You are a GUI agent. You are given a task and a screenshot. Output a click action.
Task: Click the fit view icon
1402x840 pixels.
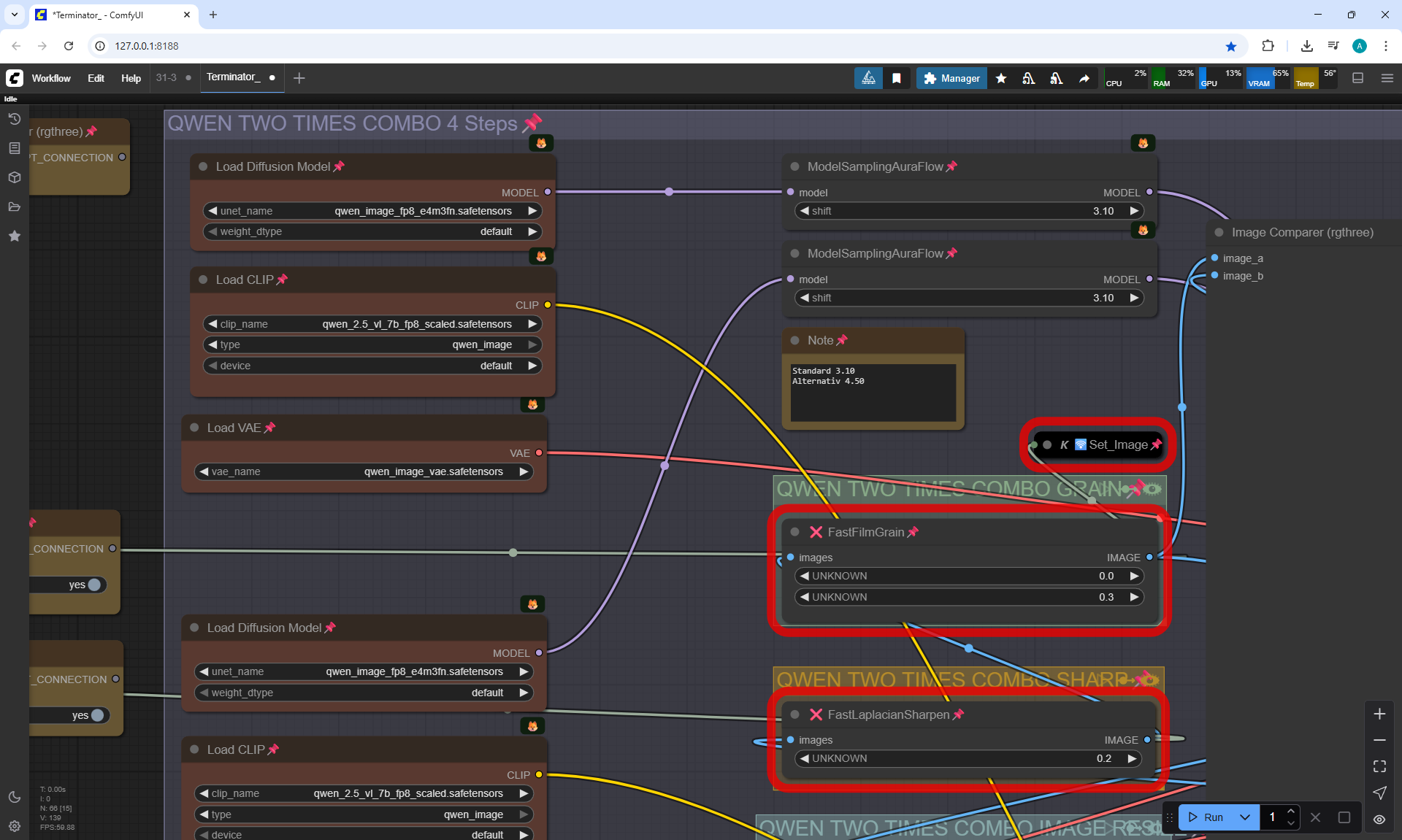pos(1379,766)
